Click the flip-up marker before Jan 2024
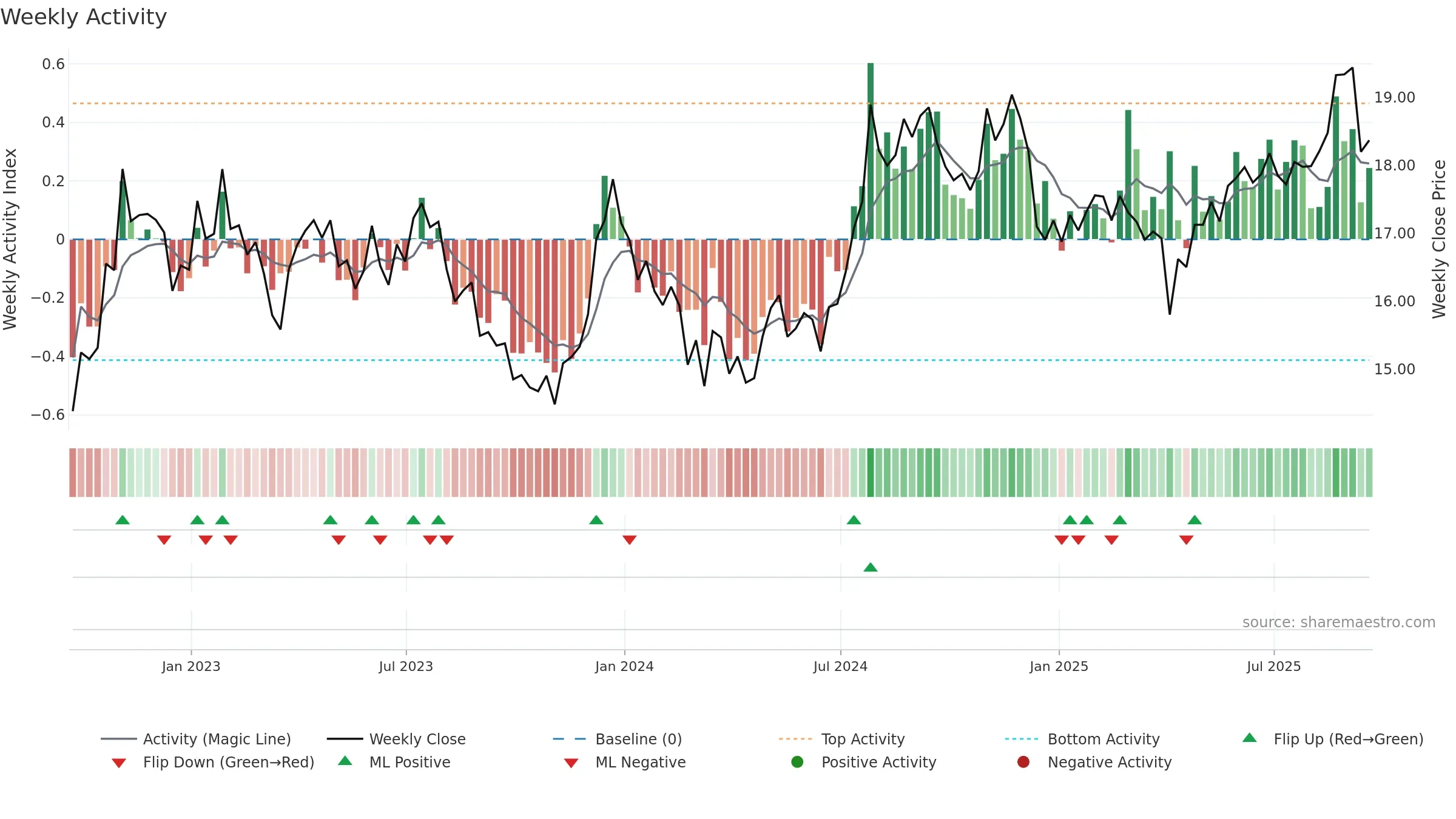The height and width of the screenshot is (819, 1456). pyautogui.click(x=596, y=520)
